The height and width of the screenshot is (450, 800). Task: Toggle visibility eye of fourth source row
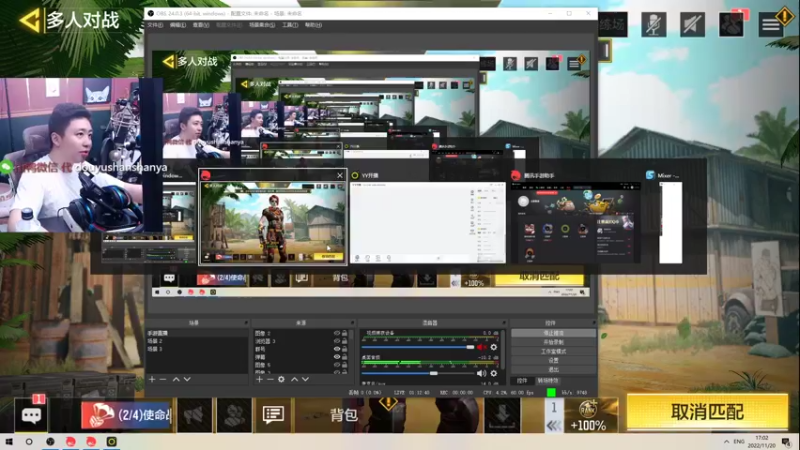(337, 357)
